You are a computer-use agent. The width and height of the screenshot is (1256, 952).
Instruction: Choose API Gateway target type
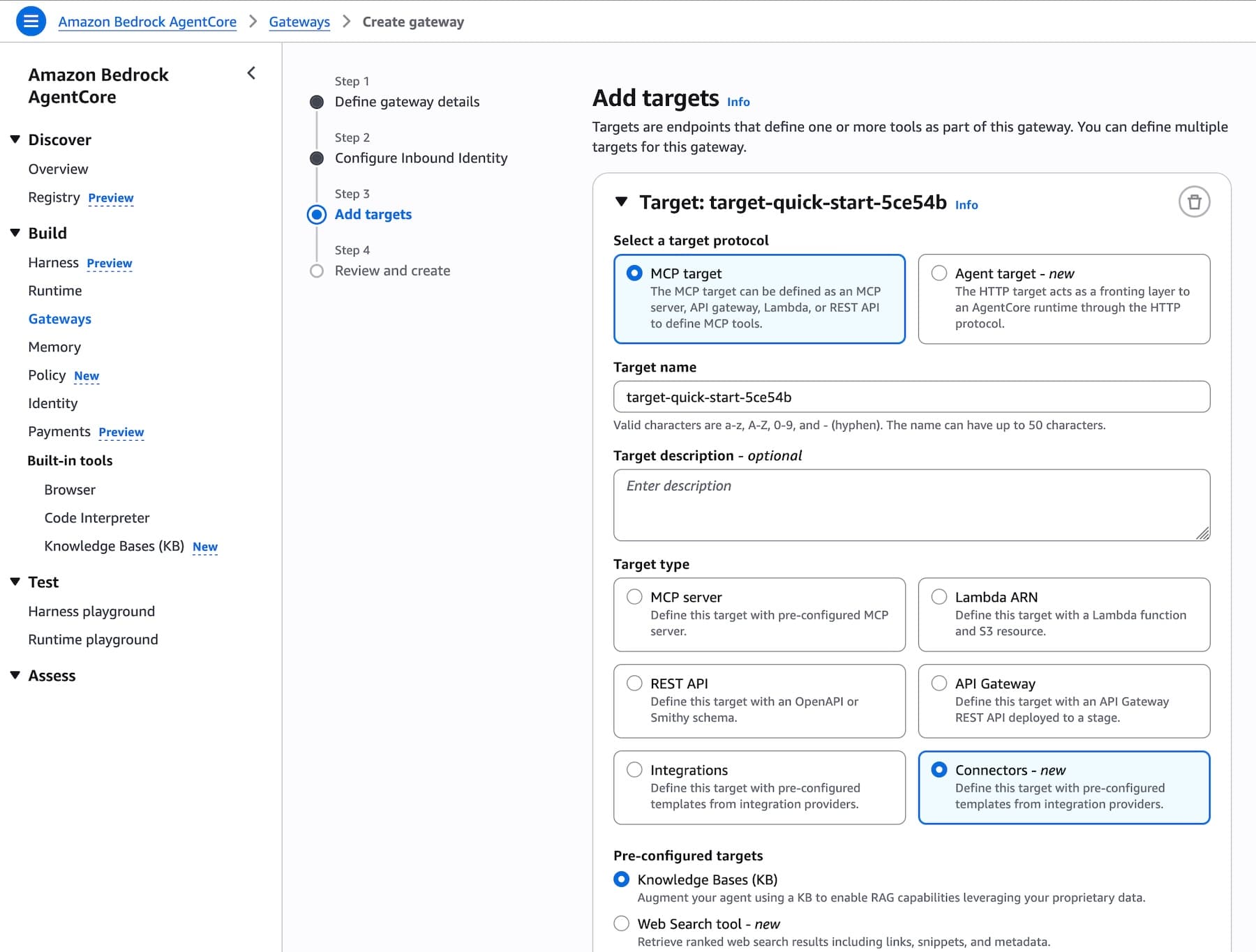[1063, 701]
